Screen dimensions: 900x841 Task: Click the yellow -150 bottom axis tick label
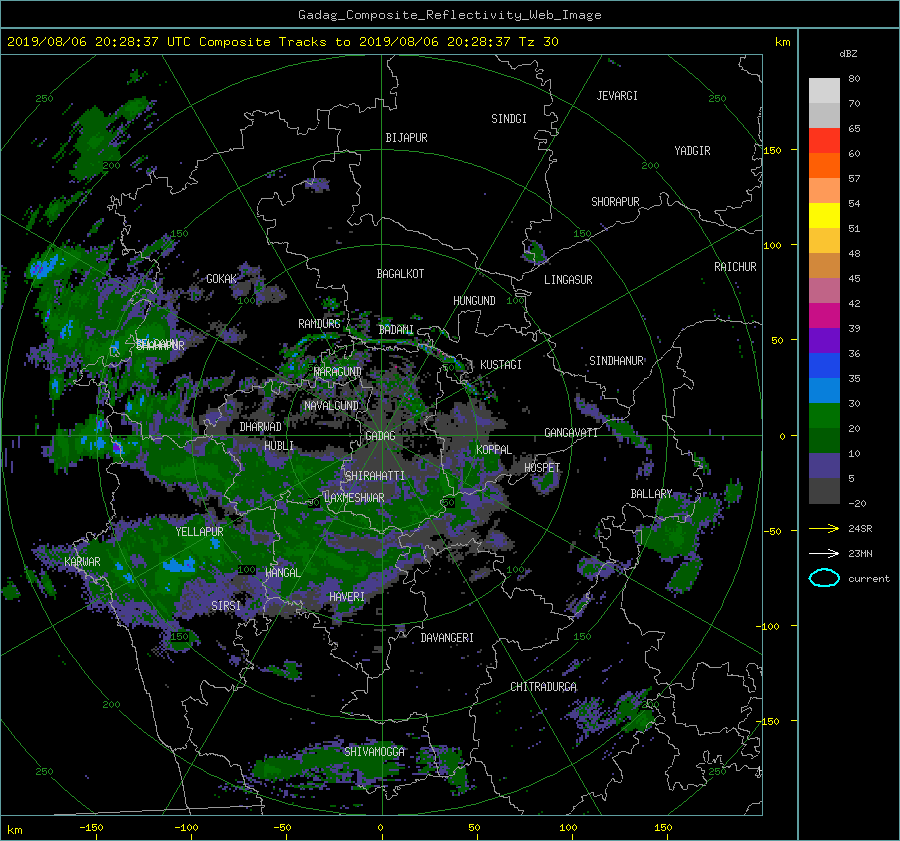point(91,828)
